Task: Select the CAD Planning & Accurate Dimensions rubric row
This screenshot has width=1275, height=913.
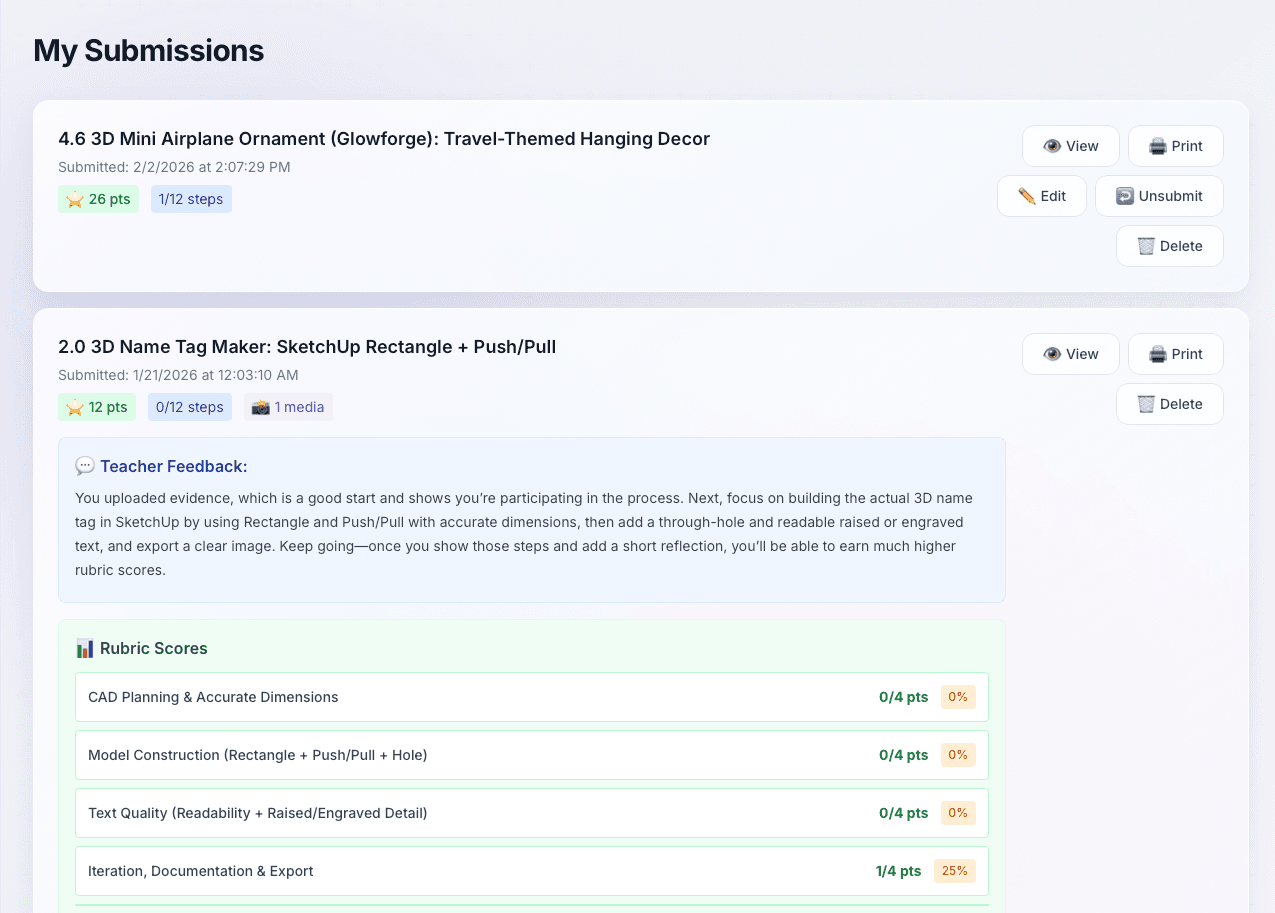Action: [532, 697]
